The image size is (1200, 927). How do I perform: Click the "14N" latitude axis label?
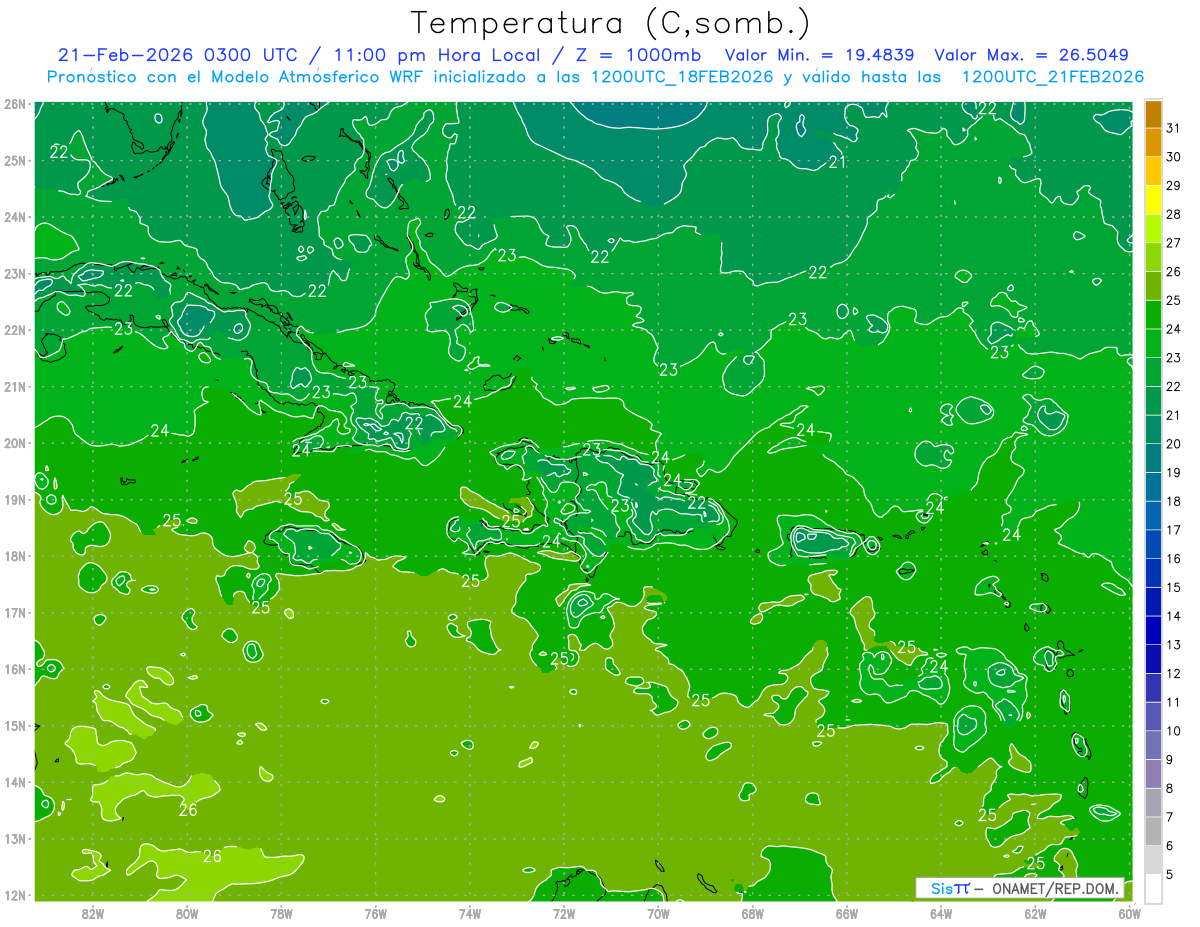[x=15, y=782]
